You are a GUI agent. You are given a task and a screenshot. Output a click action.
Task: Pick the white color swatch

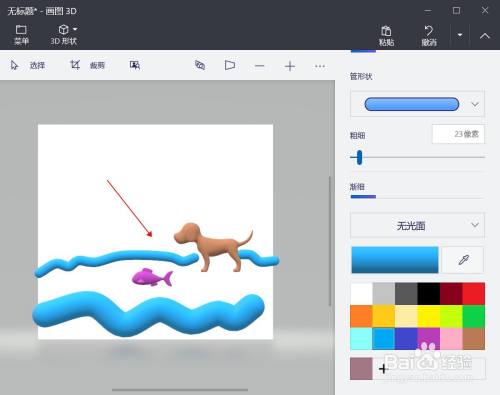click(x=361, y=293)
